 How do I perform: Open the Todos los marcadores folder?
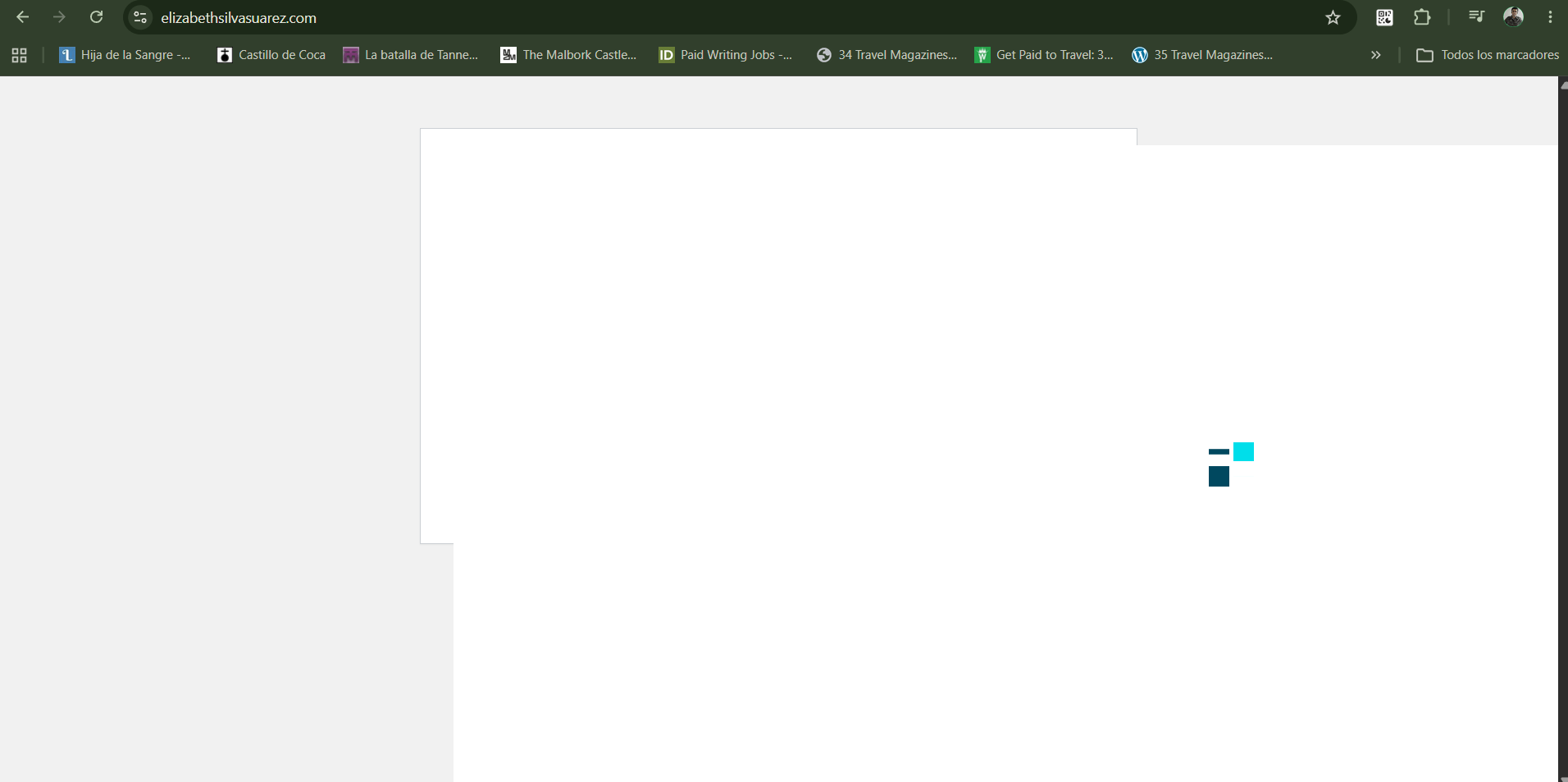[1488, 55]
